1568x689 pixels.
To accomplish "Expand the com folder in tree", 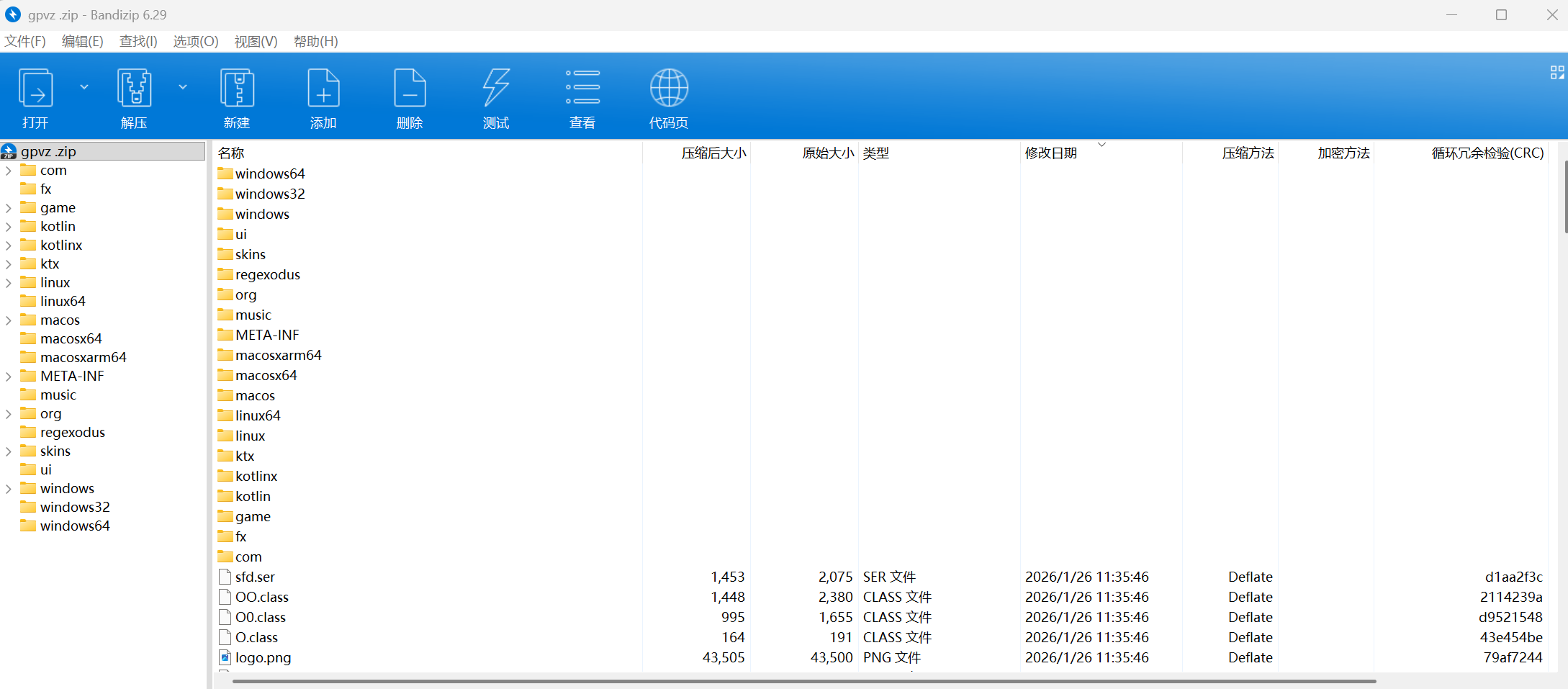I will [9, 171].
